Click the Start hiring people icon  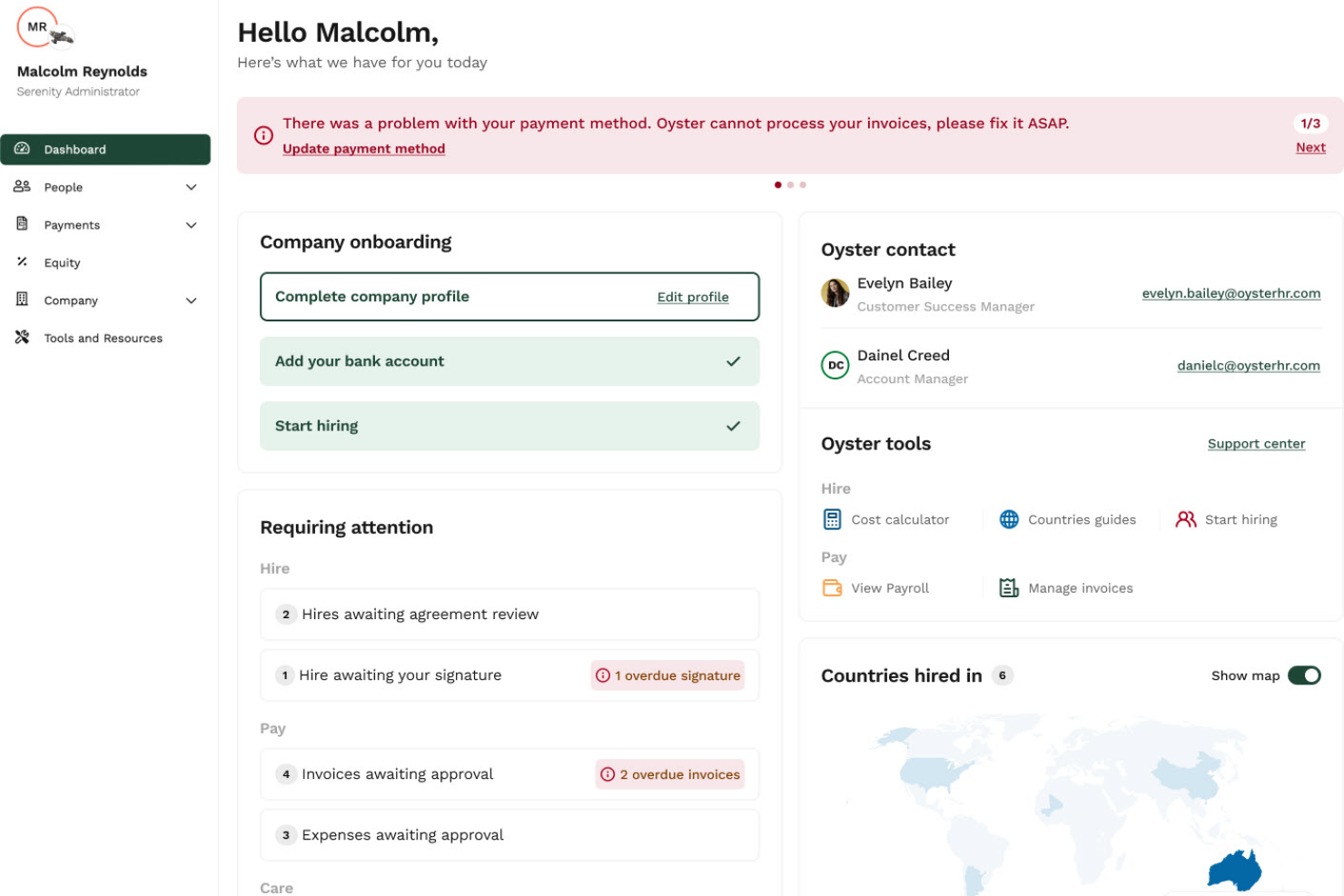point(1185,518)
